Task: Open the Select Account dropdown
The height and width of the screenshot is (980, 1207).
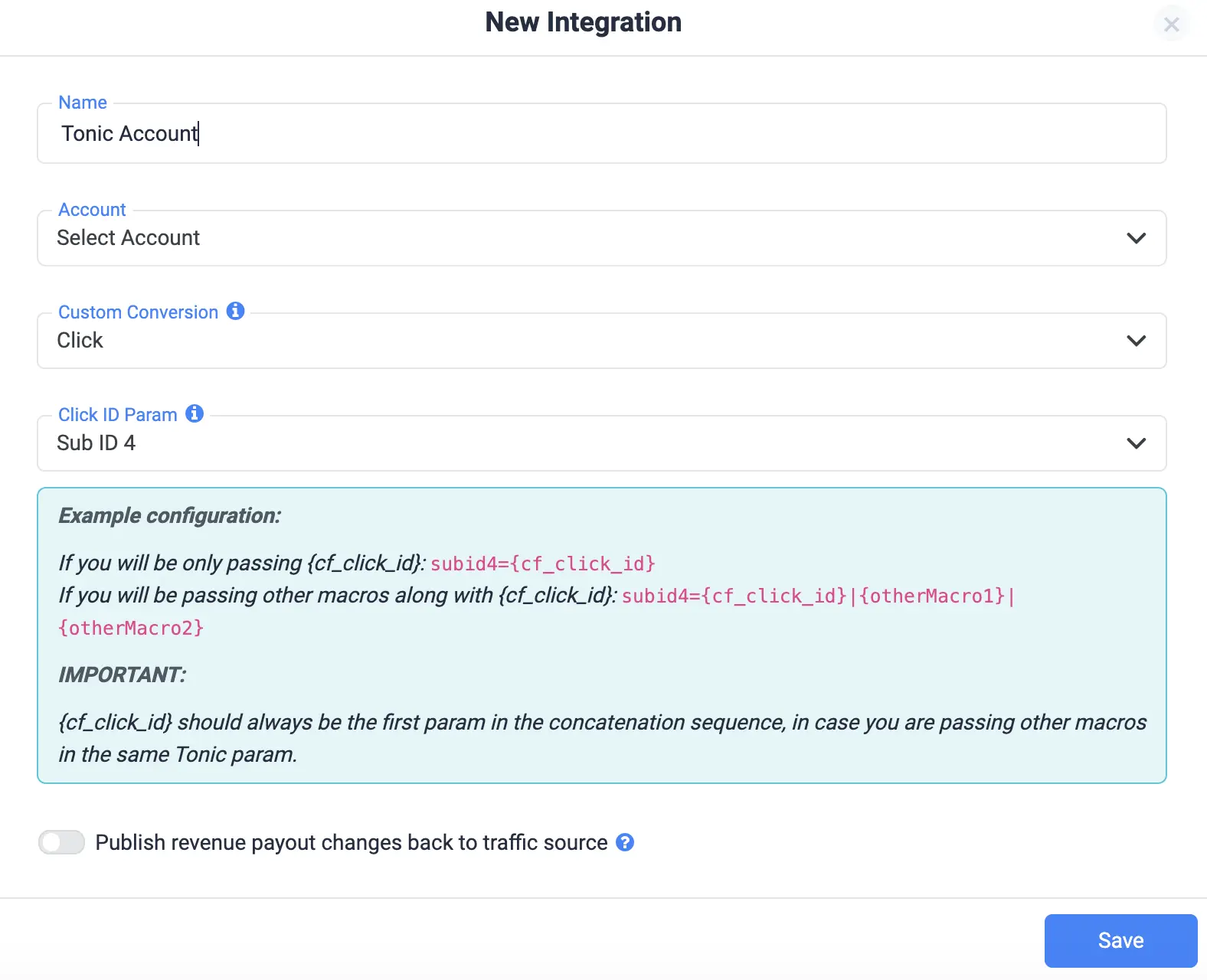Action: 602,238
